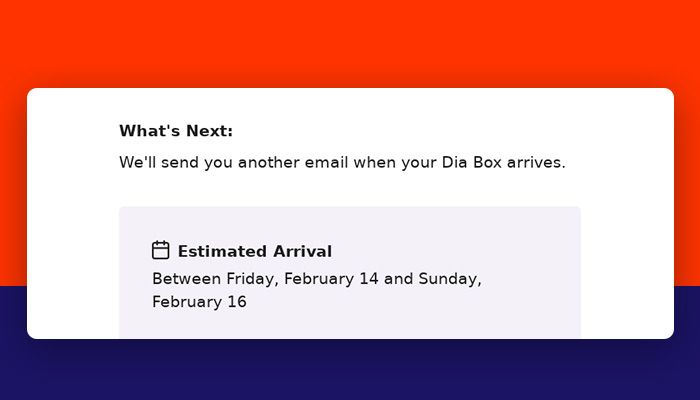The image size is (700, 400).
Task: Click the word "Sunday," in the arrival range
Action: (x=450, y=279)
